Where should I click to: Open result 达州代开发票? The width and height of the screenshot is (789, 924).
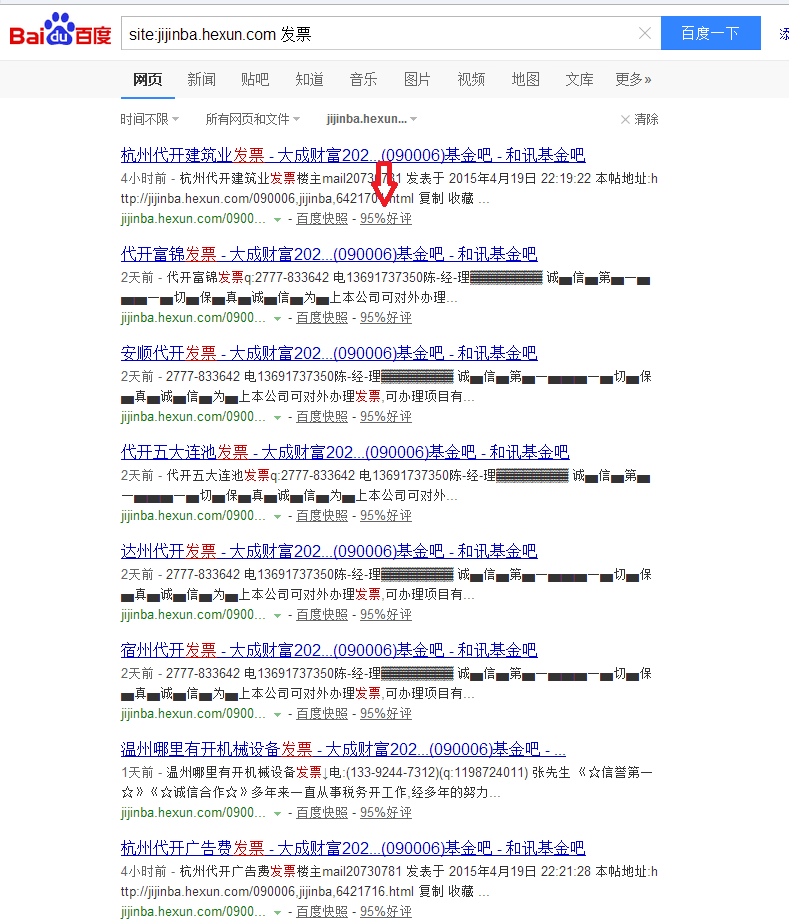pyautogui.click(x=329, y=551)
